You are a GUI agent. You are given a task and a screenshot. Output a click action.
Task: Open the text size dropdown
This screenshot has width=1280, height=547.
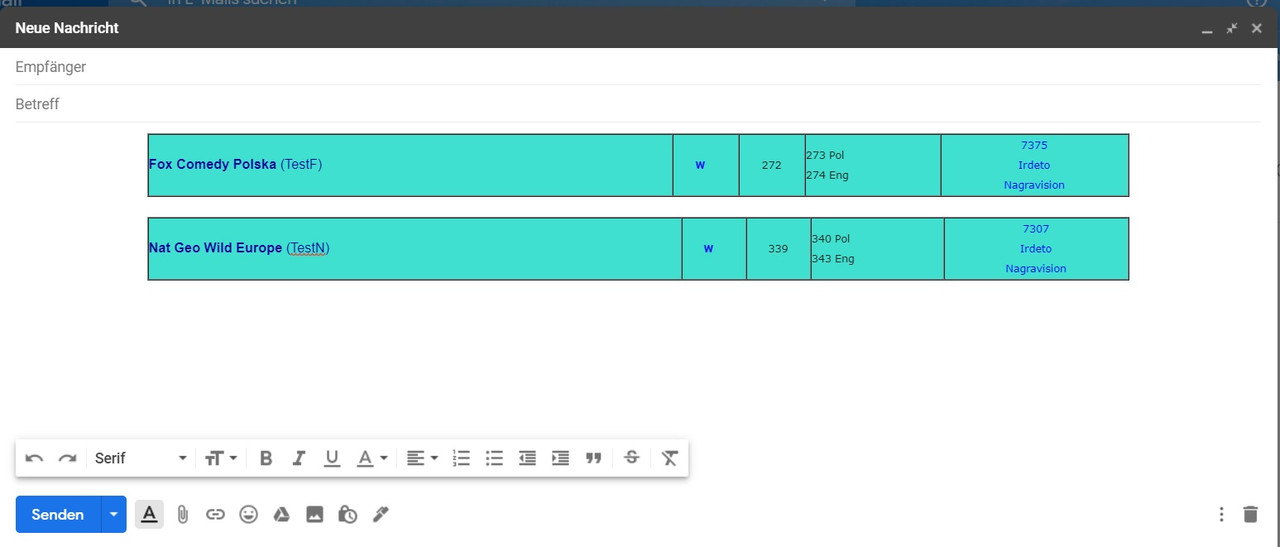click(x=221, y=458)
